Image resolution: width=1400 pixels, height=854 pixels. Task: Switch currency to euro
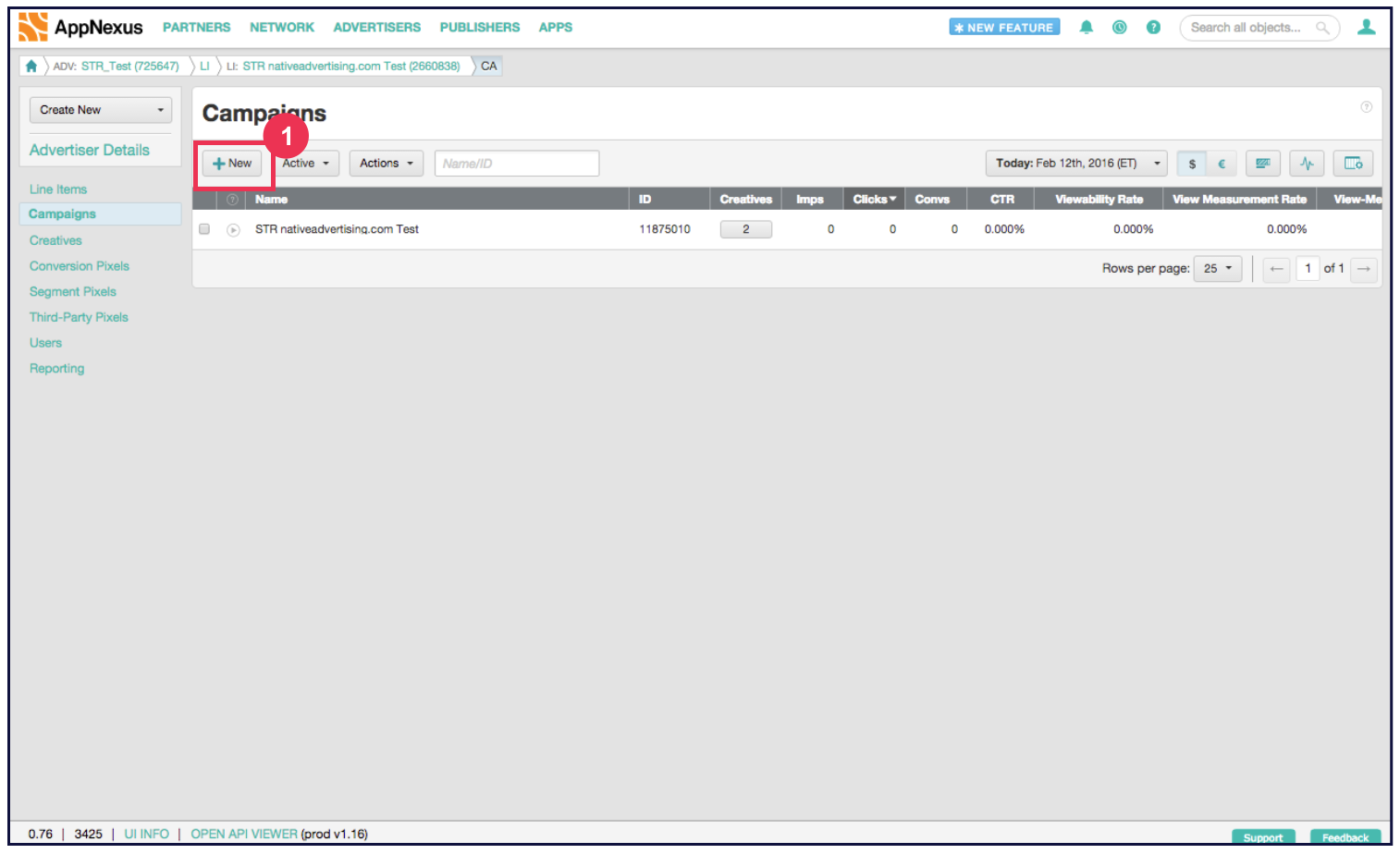1222,164
